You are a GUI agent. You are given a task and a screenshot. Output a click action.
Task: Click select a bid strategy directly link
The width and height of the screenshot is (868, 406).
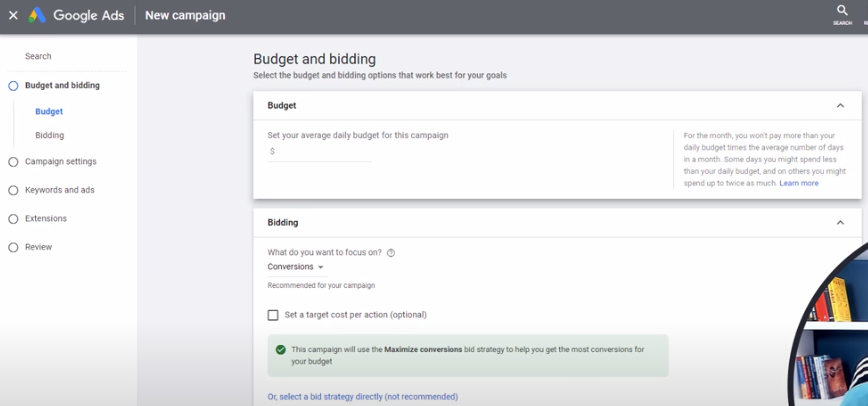pyautogui.click(x=362, y=397)
